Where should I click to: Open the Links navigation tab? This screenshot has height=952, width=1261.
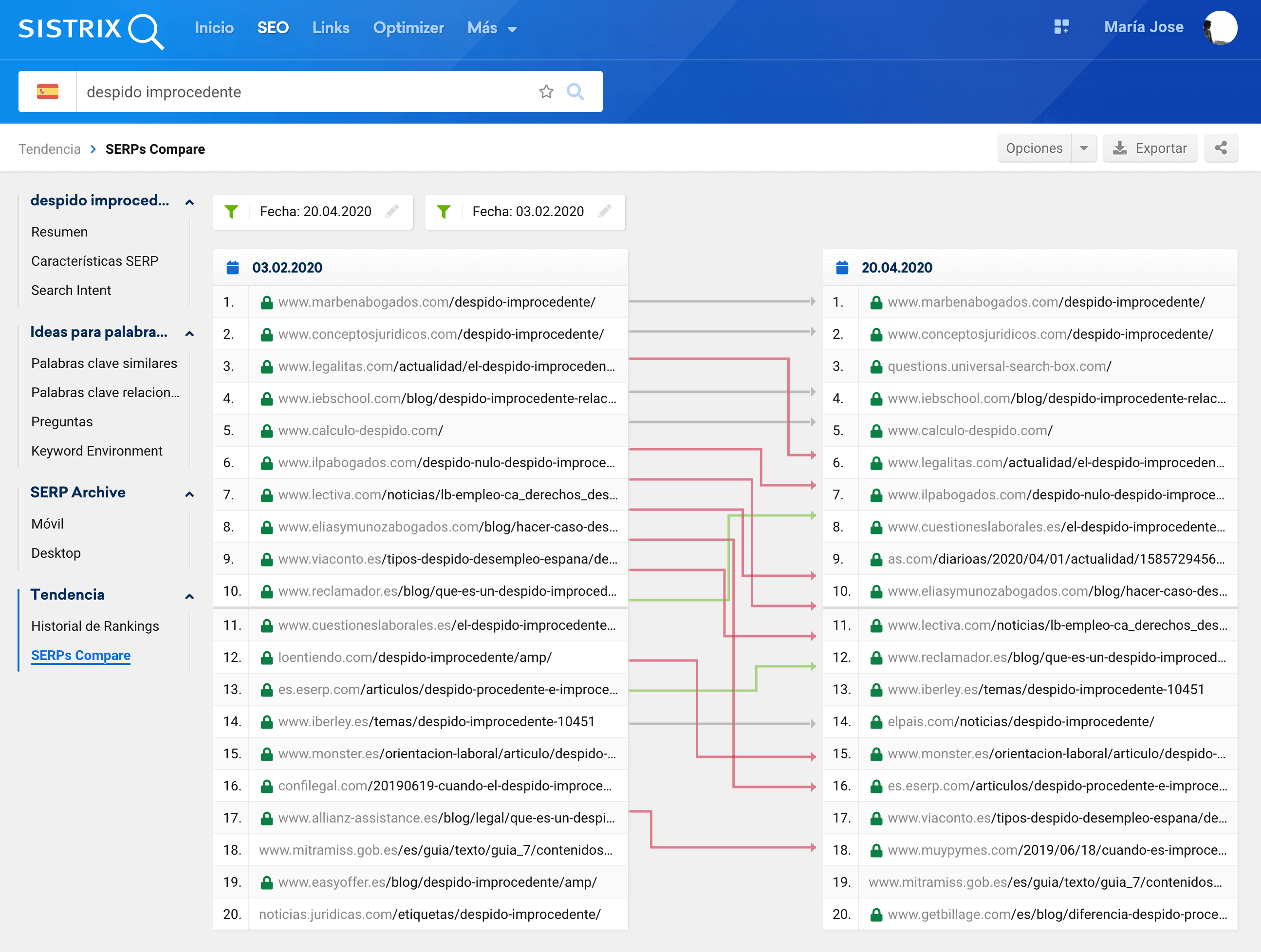click(x=330, y=28)
